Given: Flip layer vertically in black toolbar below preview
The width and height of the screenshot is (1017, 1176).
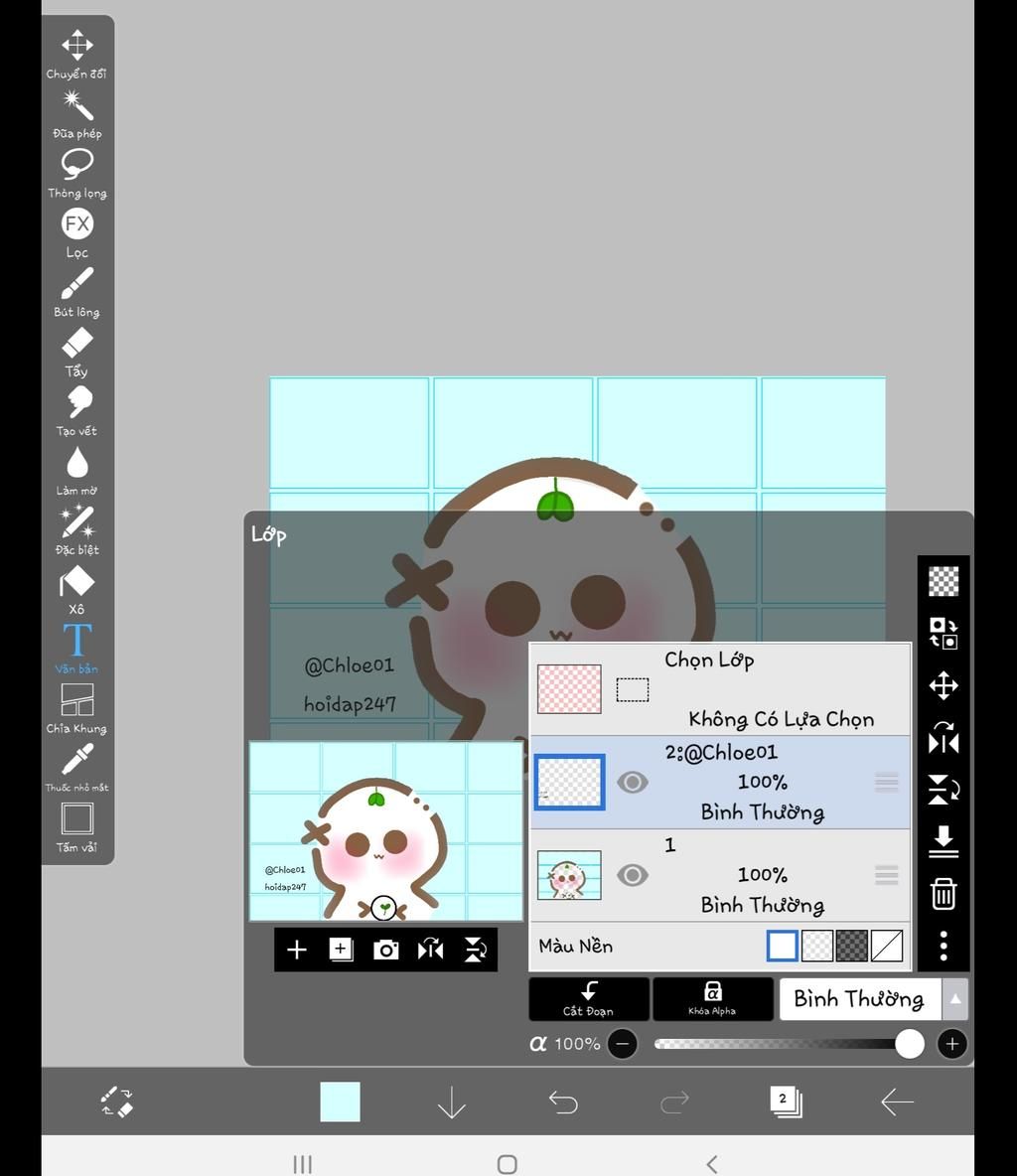Looking at the screenshot, I should 475,950.
